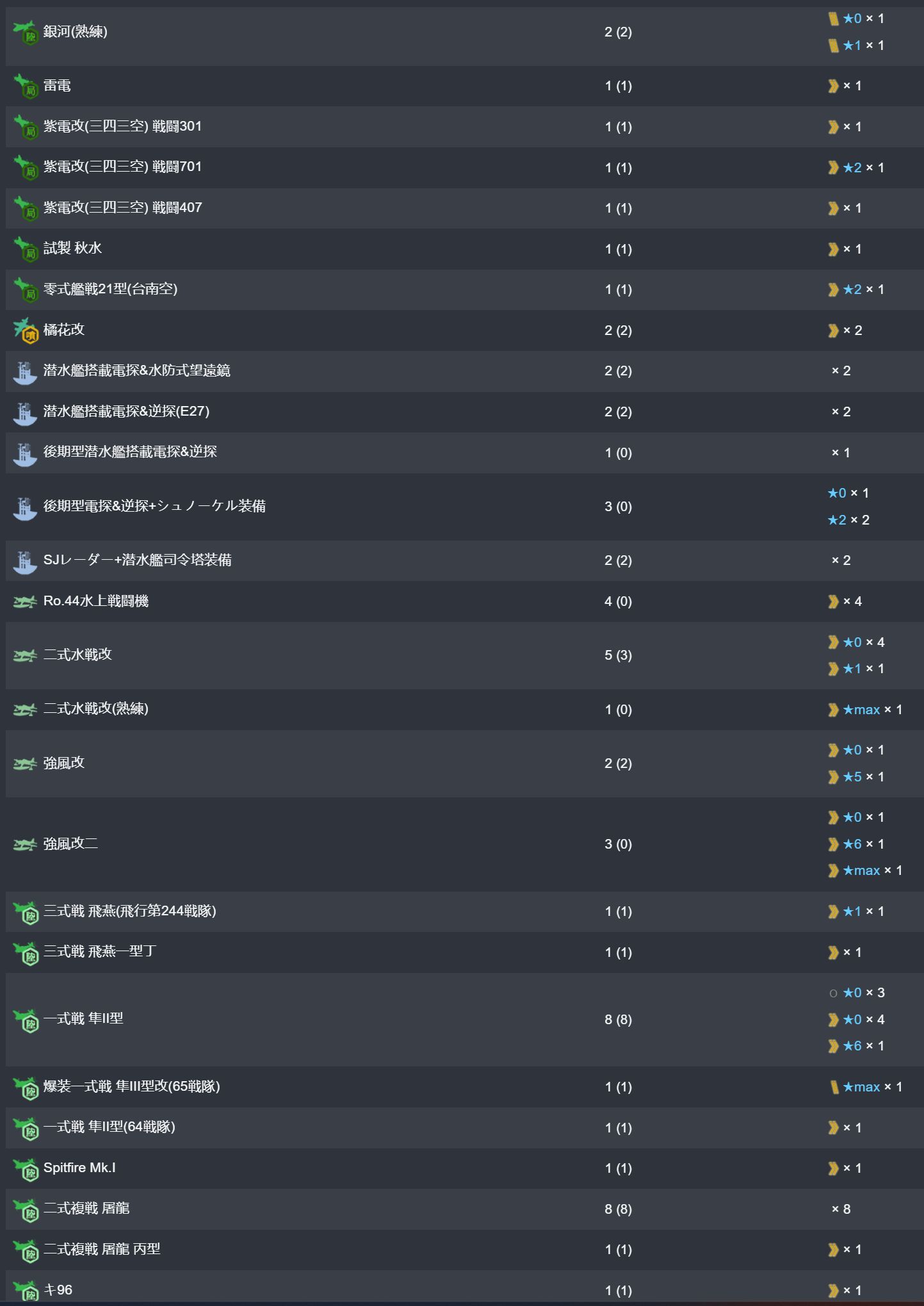Click the proficiency stripe icon for 爆装一式戦 隼III型改
Screen dimensions: 924x1306
(834, 1087)
